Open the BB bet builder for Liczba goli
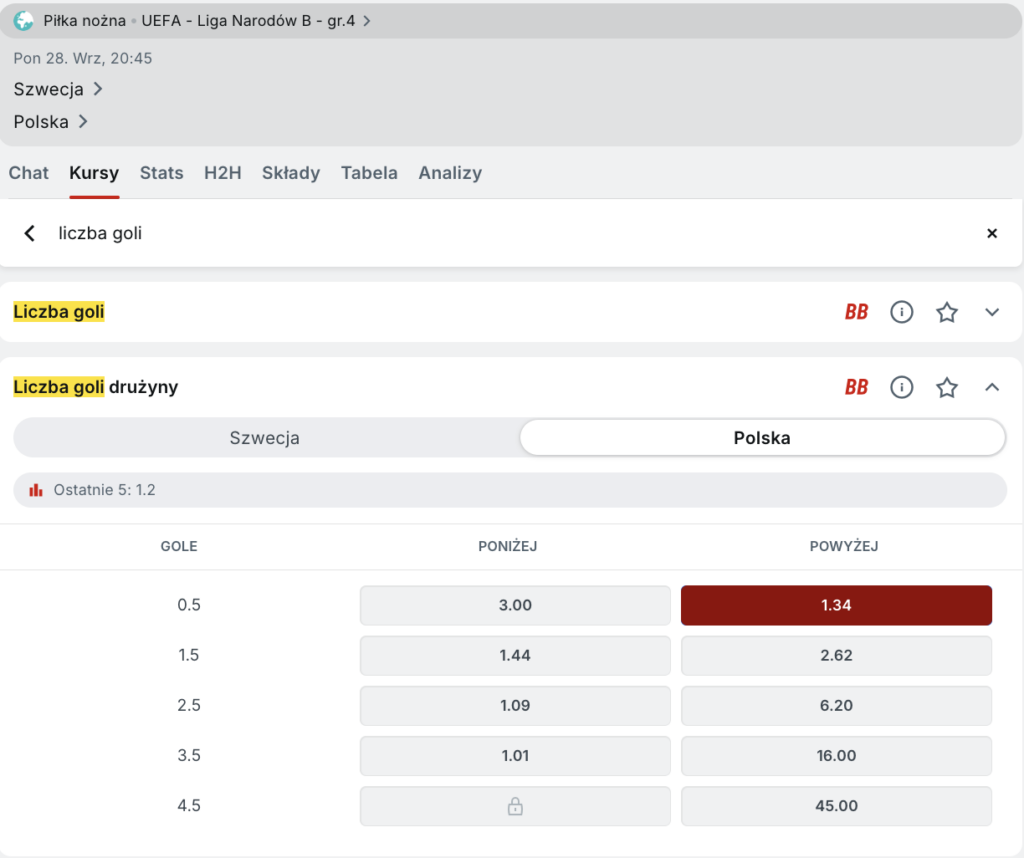Viewport: 1024px width, 858px height. point(856,312)
